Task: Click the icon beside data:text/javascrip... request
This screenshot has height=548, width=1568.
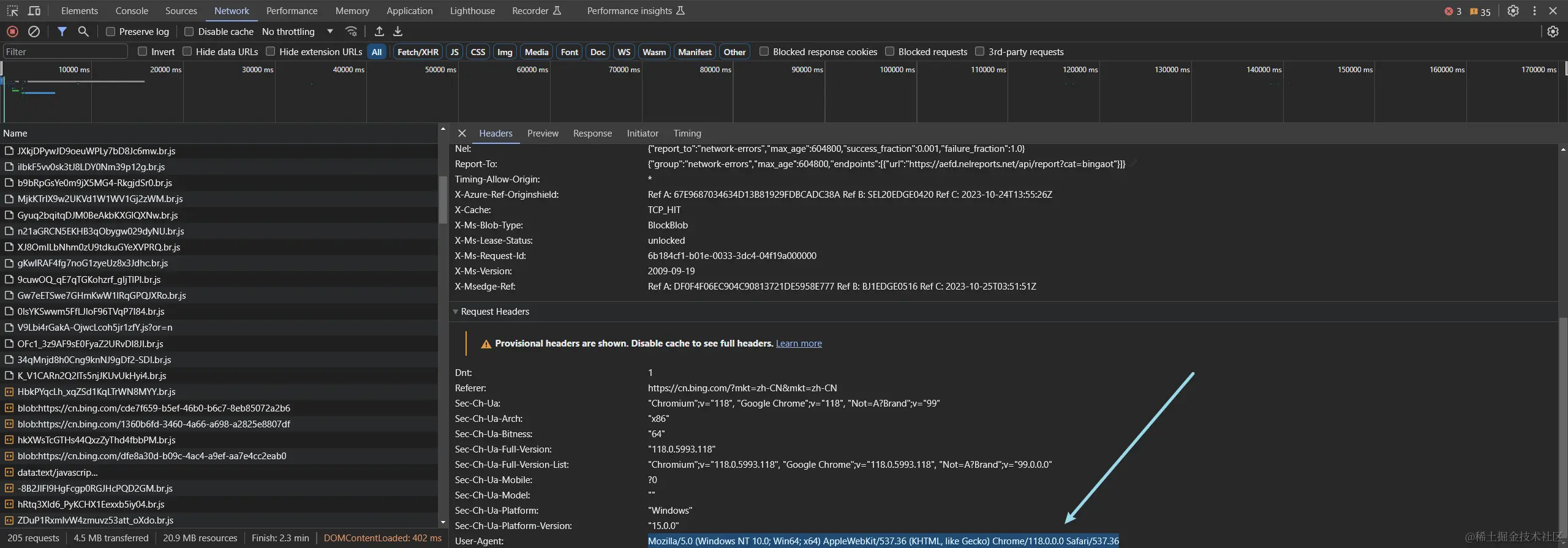Action: [x=9, y=472]
